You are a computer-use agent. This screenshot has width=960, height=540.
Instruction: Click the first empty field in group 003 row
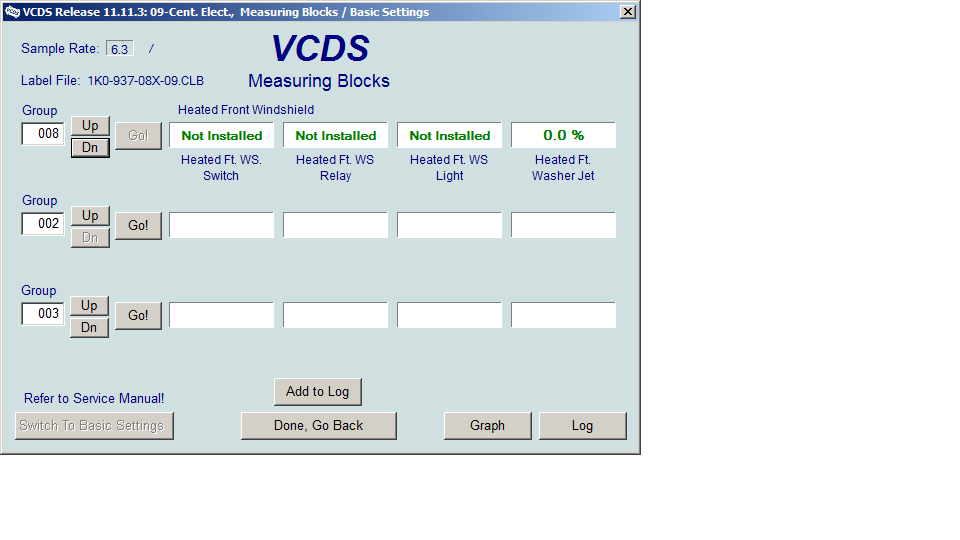point(222,315)
